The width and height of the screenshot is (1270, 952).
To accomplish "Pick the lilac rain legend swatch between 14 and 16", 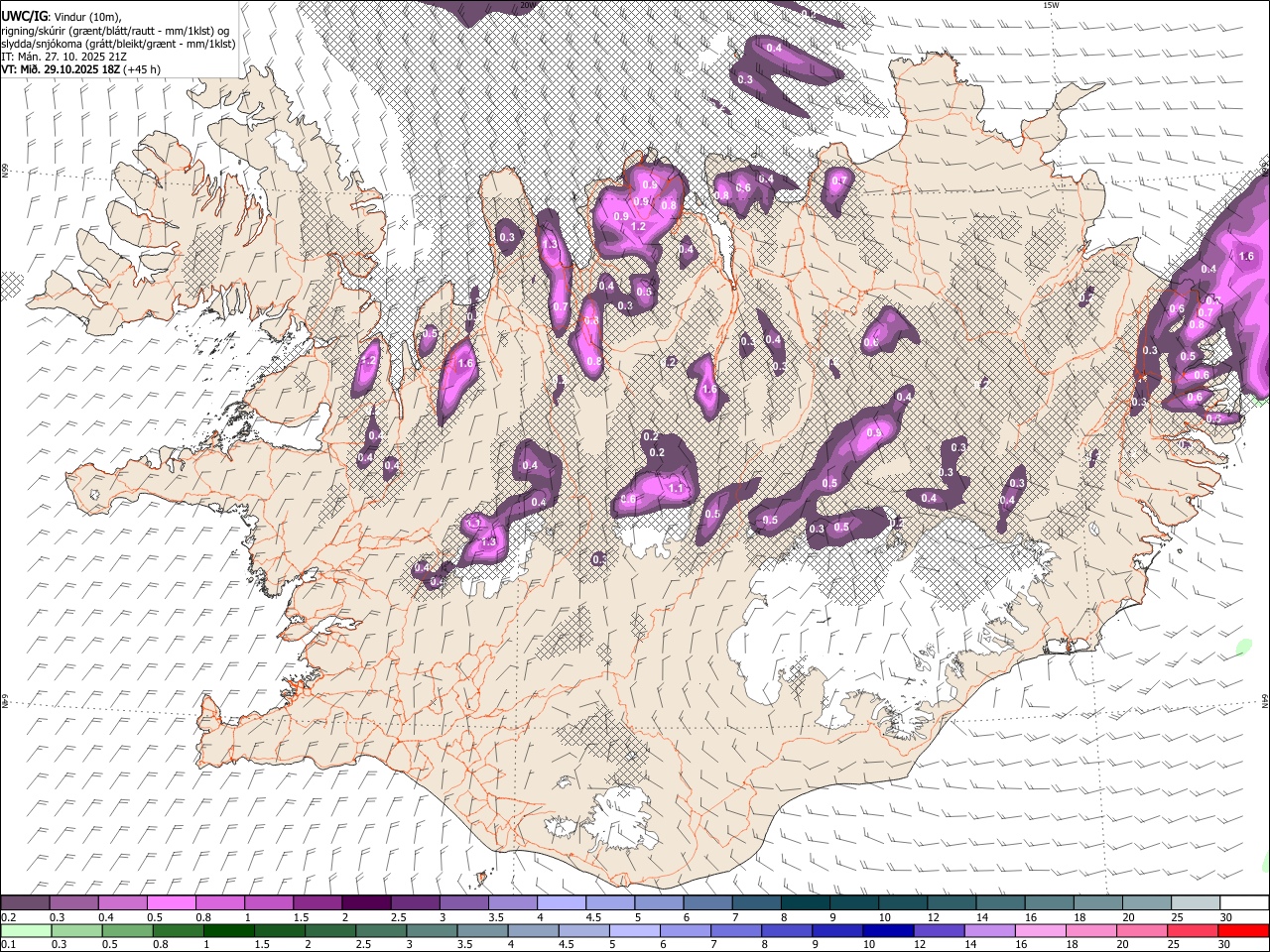I will coord(989,930).
